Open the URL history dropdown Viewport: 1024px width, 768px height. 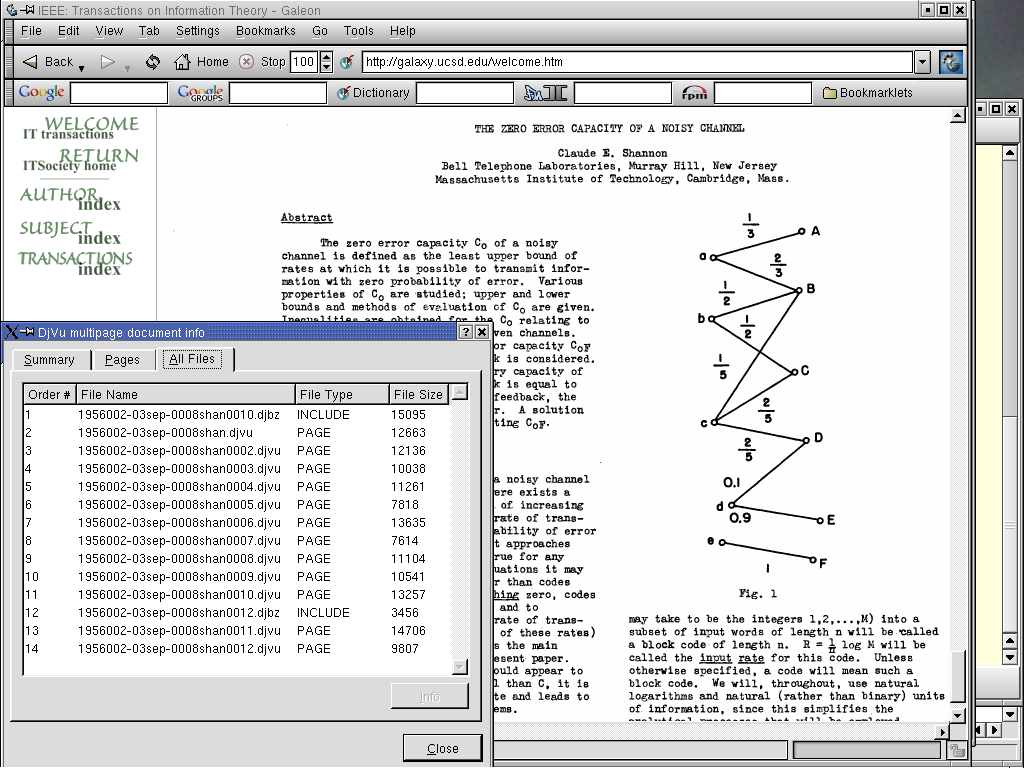[x=921, y=62]
